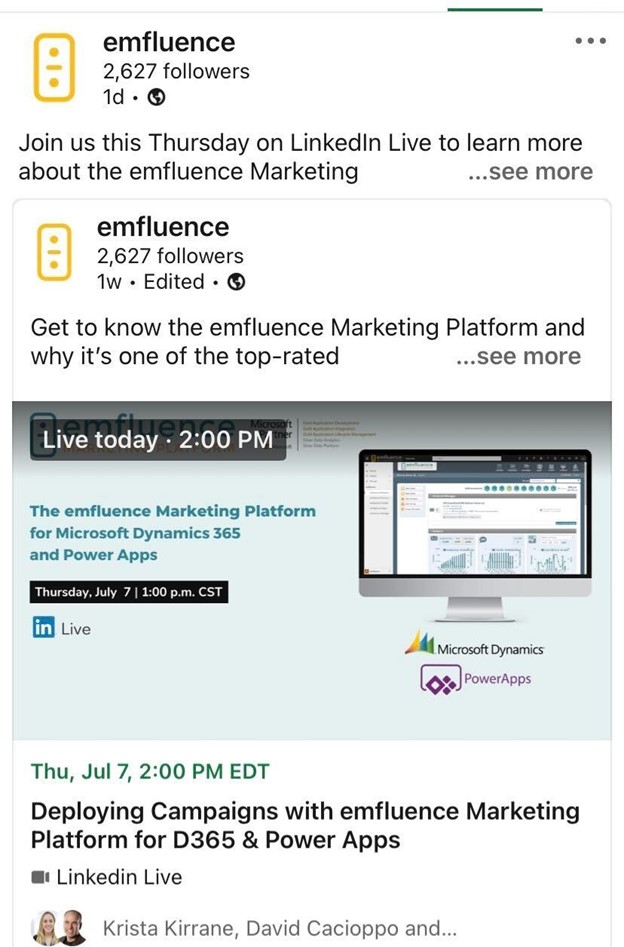624x947 pixels.
Task: Expand top post with see more
Action: pyautogui.click(x=529, y=171)
